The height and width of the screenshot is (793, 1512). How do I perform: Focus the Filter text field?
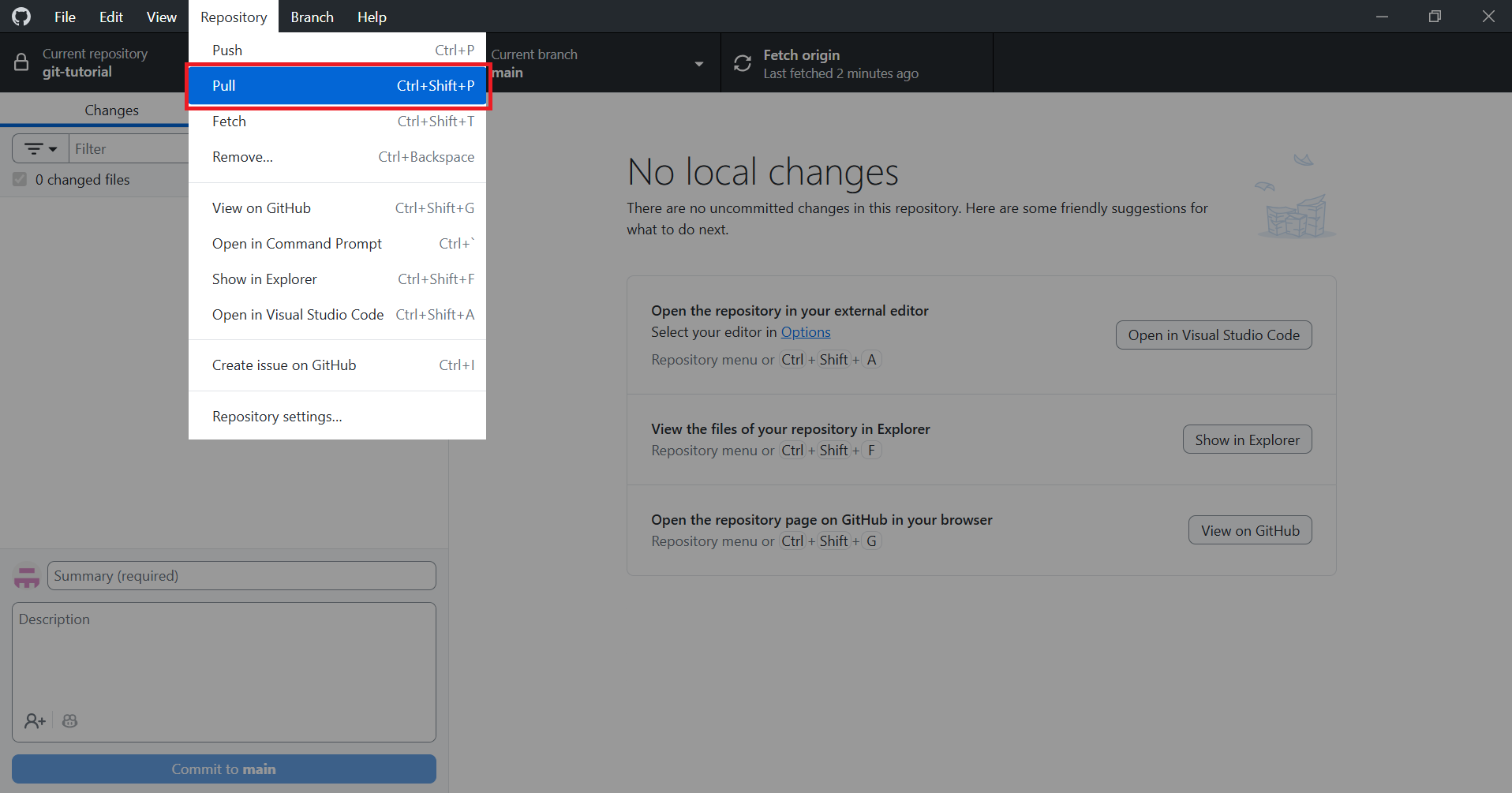click(129, 148)
